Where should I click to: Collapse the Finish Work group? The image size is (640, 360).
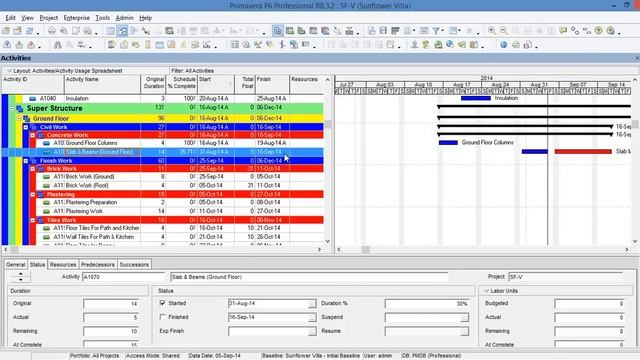click(x=26, y=161)
